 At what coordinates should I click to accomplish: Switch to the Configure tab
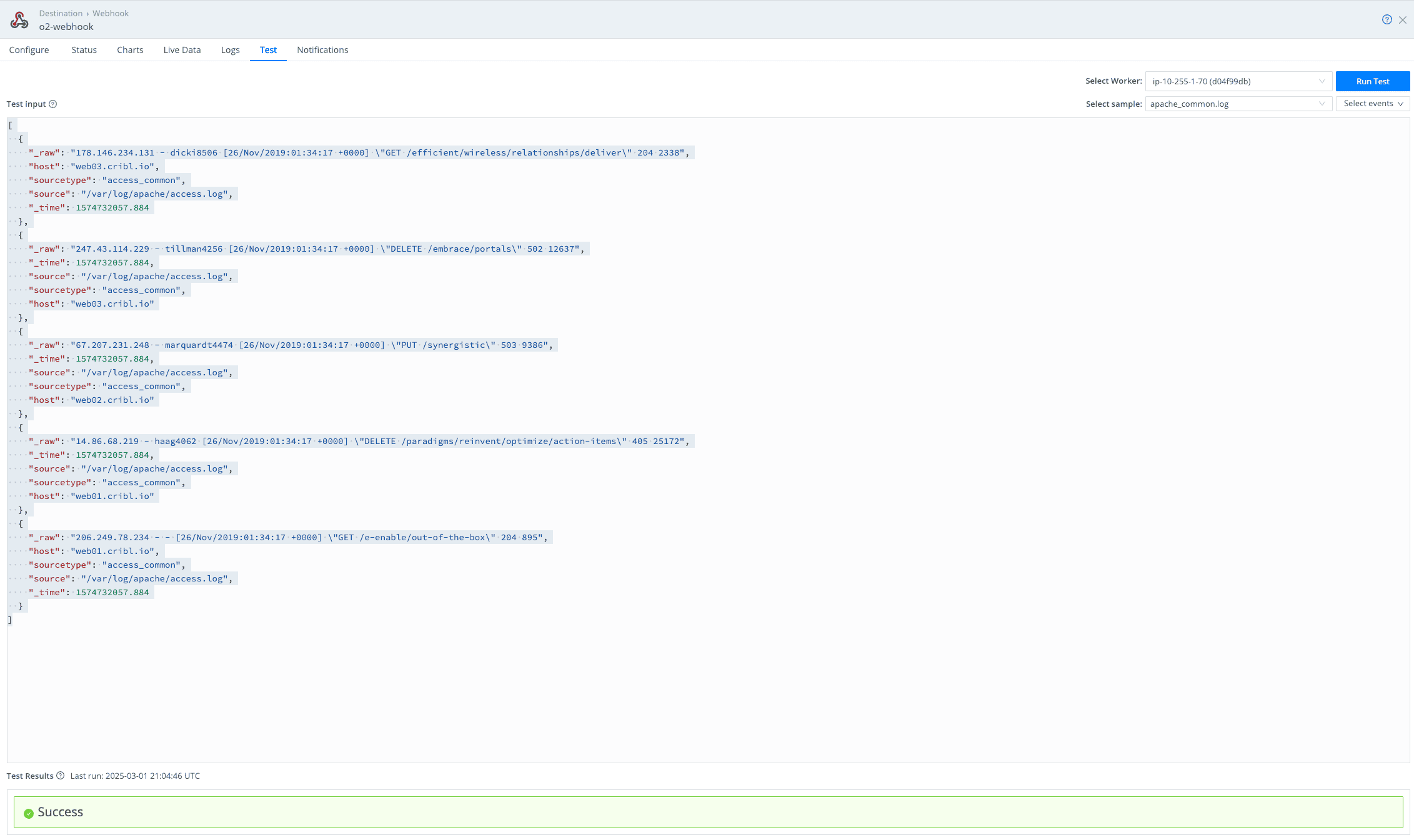[29, 50]
